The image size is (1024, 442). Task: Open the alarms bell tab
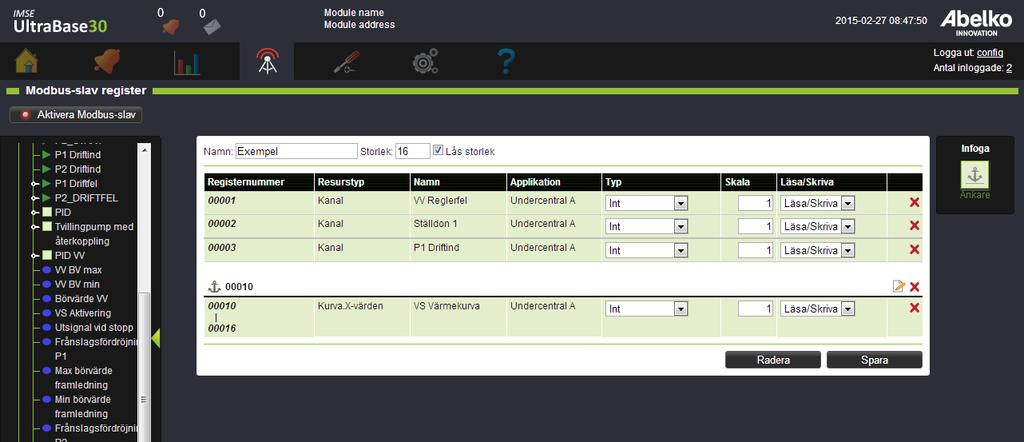[x=107, y=61]
